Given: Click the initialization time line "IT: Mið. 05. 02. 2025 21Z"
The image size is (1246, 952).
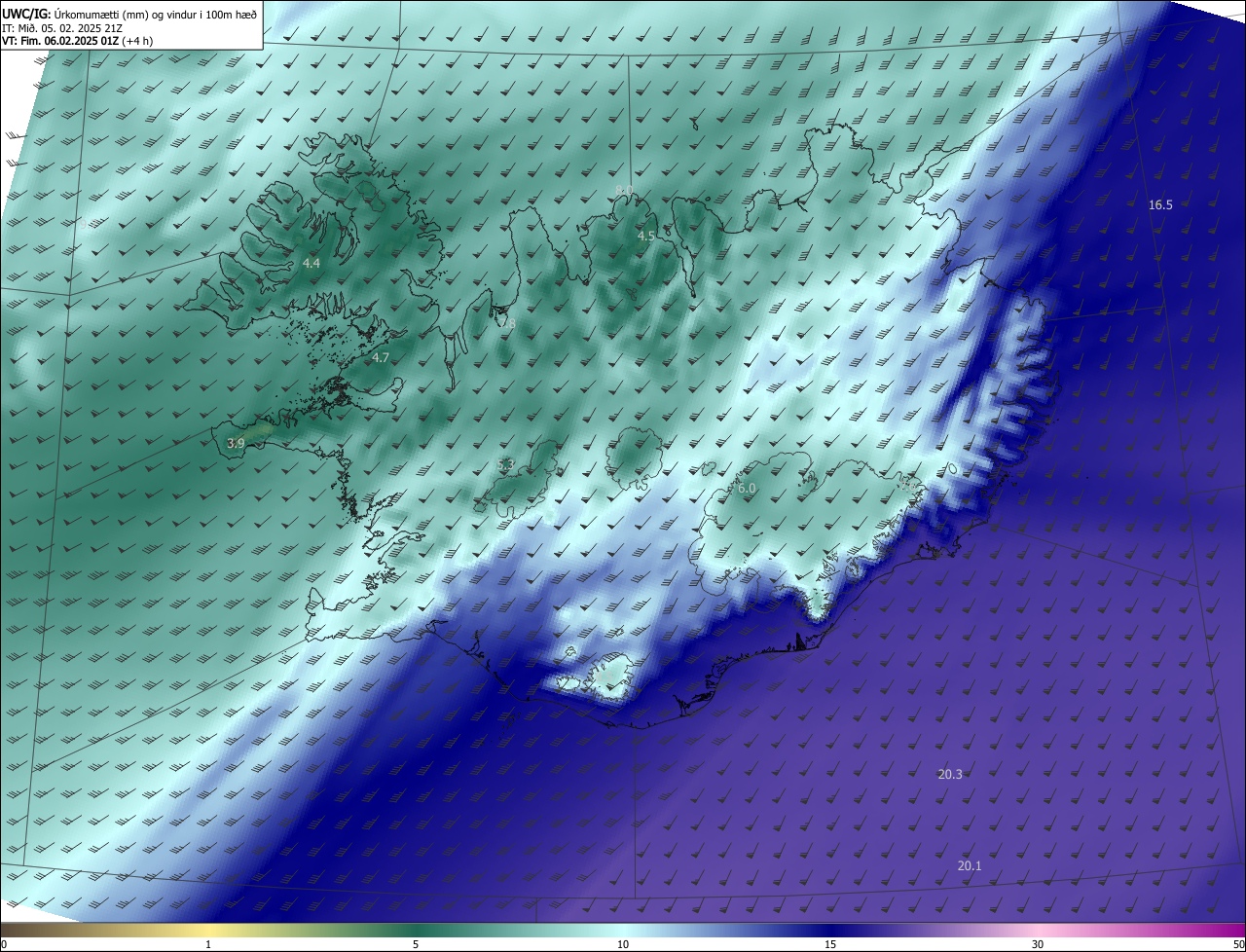Looking at the screenshot, I should click(63, 28).
